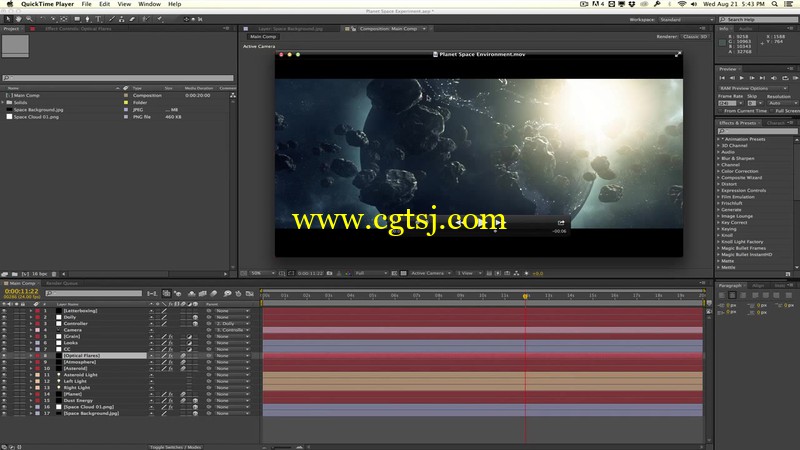The image size is (800, 450).
Task: Select the Rectangle shape tool
Action: click(77, 19)
